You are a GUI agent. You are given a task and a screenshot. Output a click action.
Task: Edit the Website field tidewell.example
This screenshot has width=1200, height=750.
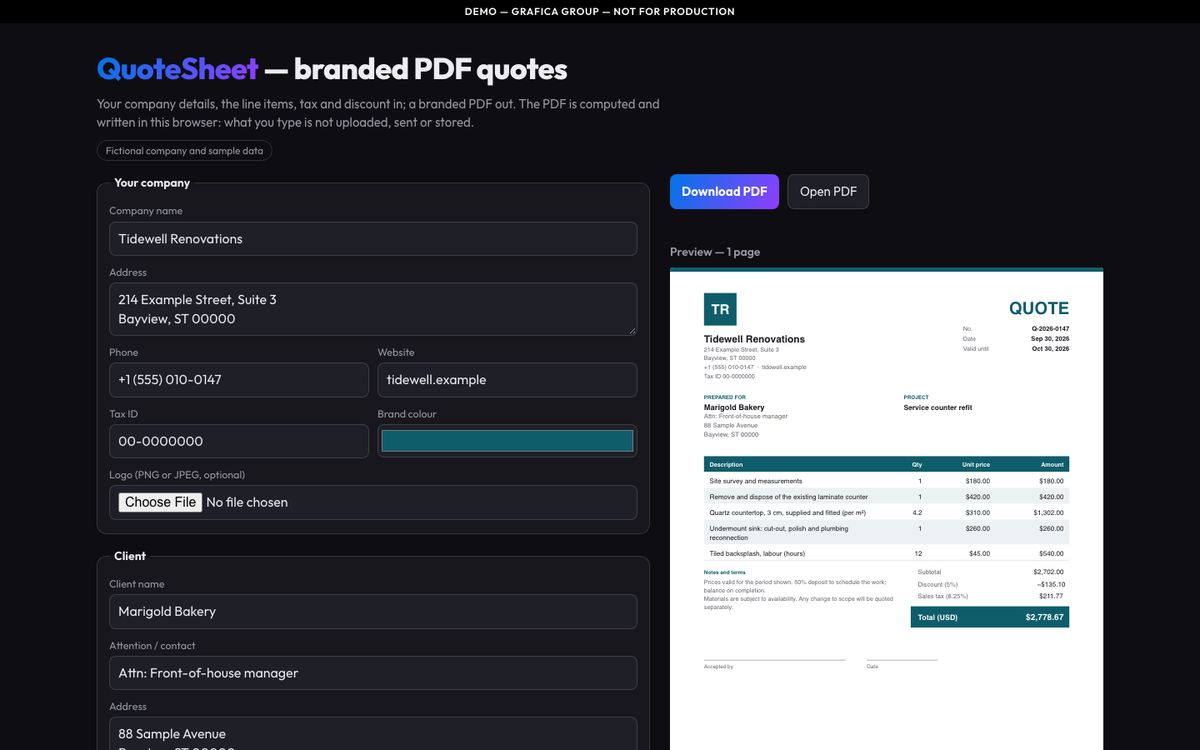[507, 380]
